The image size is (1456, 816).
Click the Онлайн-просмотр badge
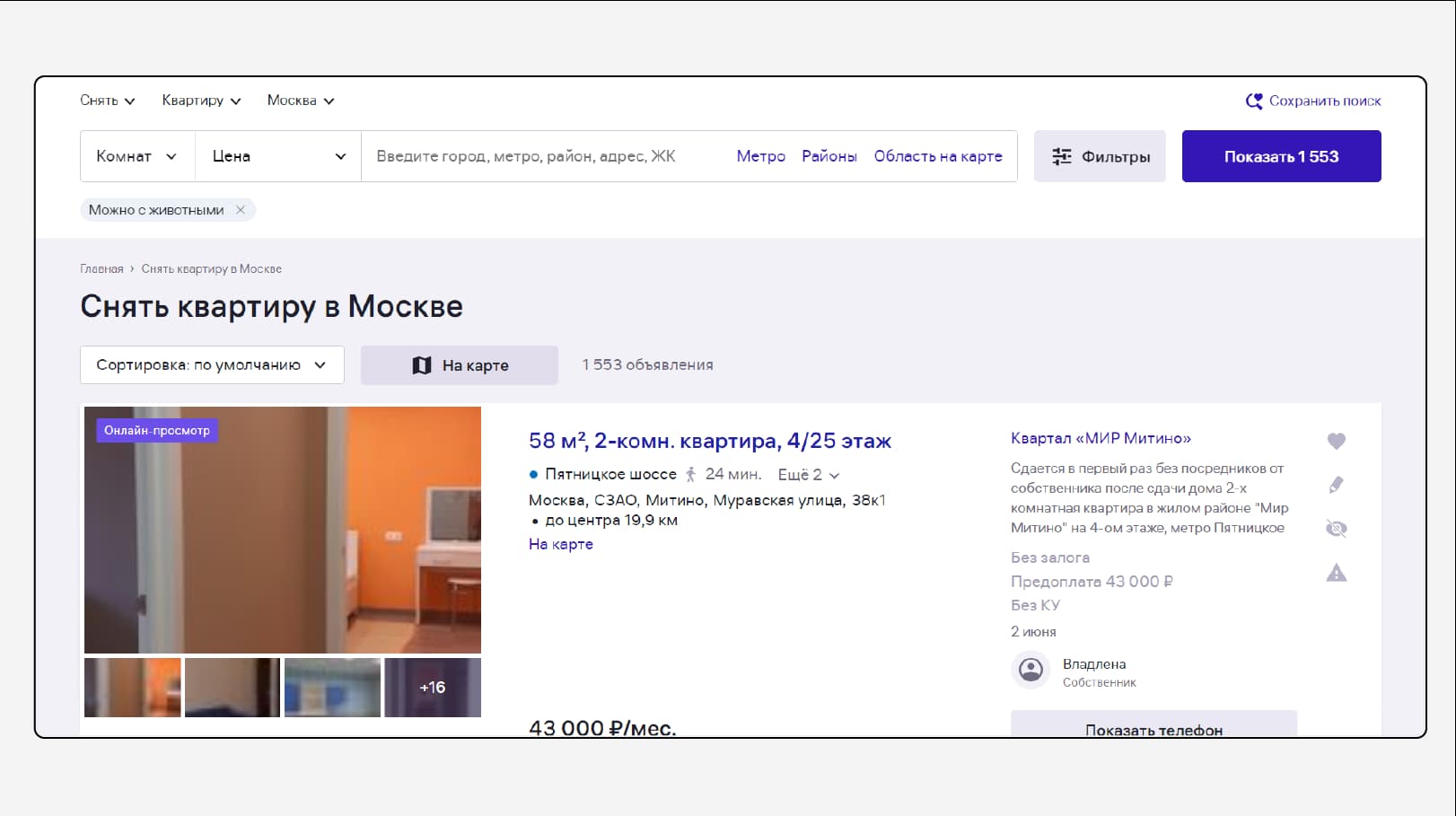pos(157,431)
